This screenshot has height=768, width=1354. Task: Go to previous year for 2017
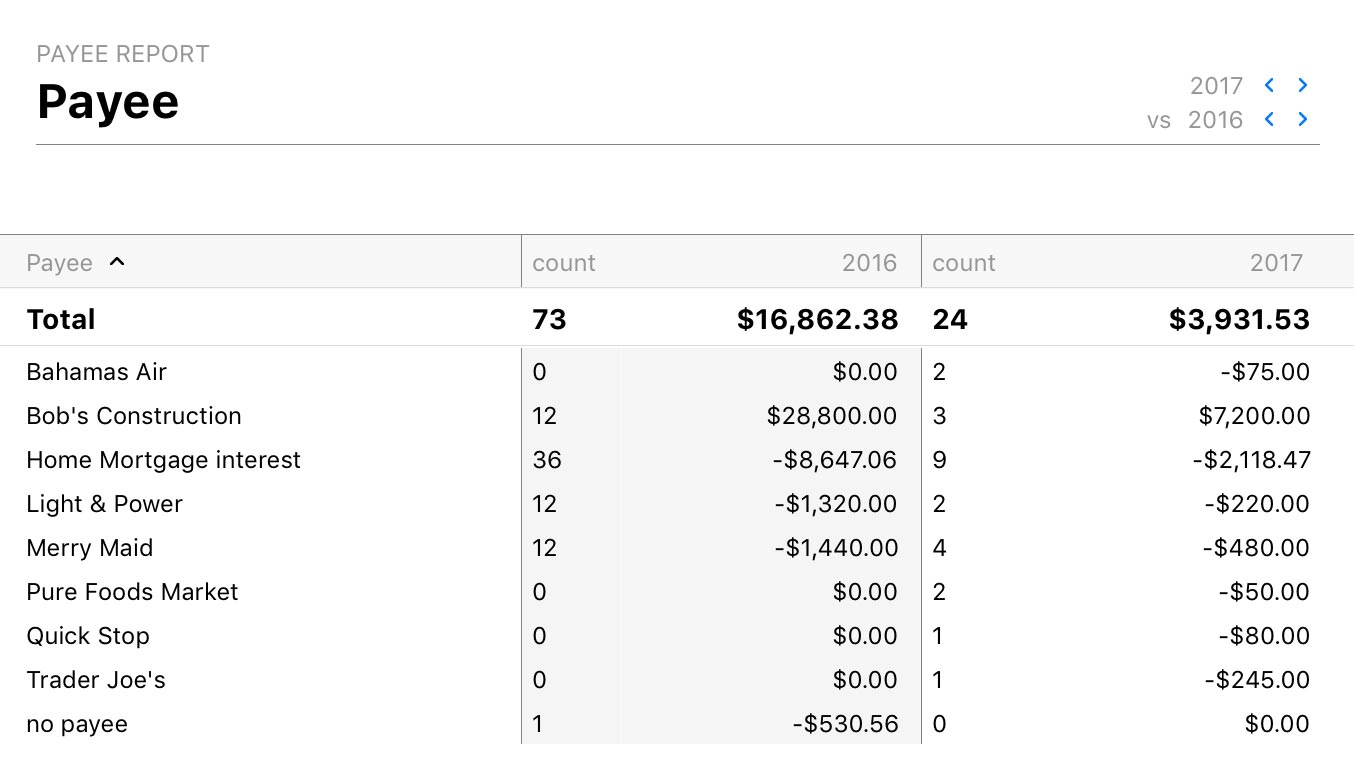pyautogui.click(x=1269, y=86)
